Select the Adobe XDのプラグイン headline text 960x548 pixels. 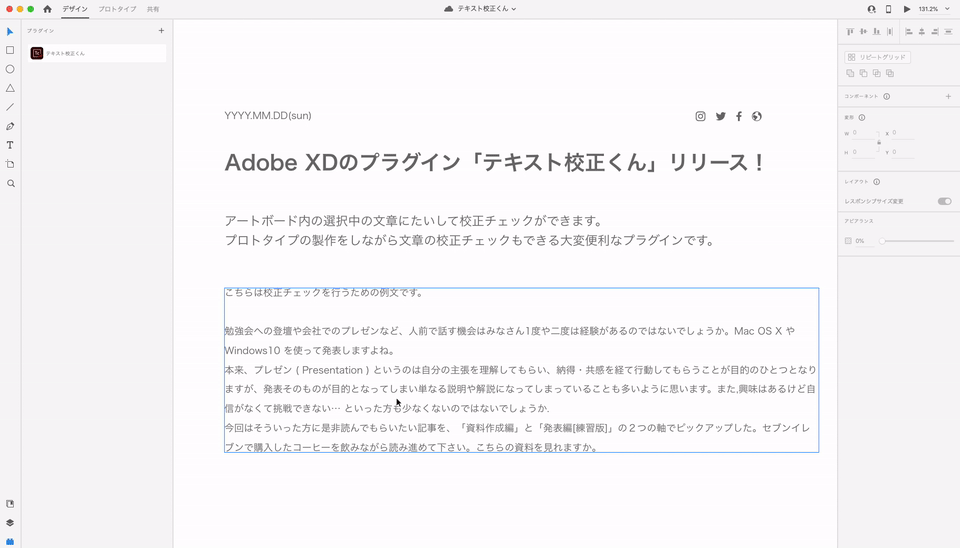tap(495, 163)
